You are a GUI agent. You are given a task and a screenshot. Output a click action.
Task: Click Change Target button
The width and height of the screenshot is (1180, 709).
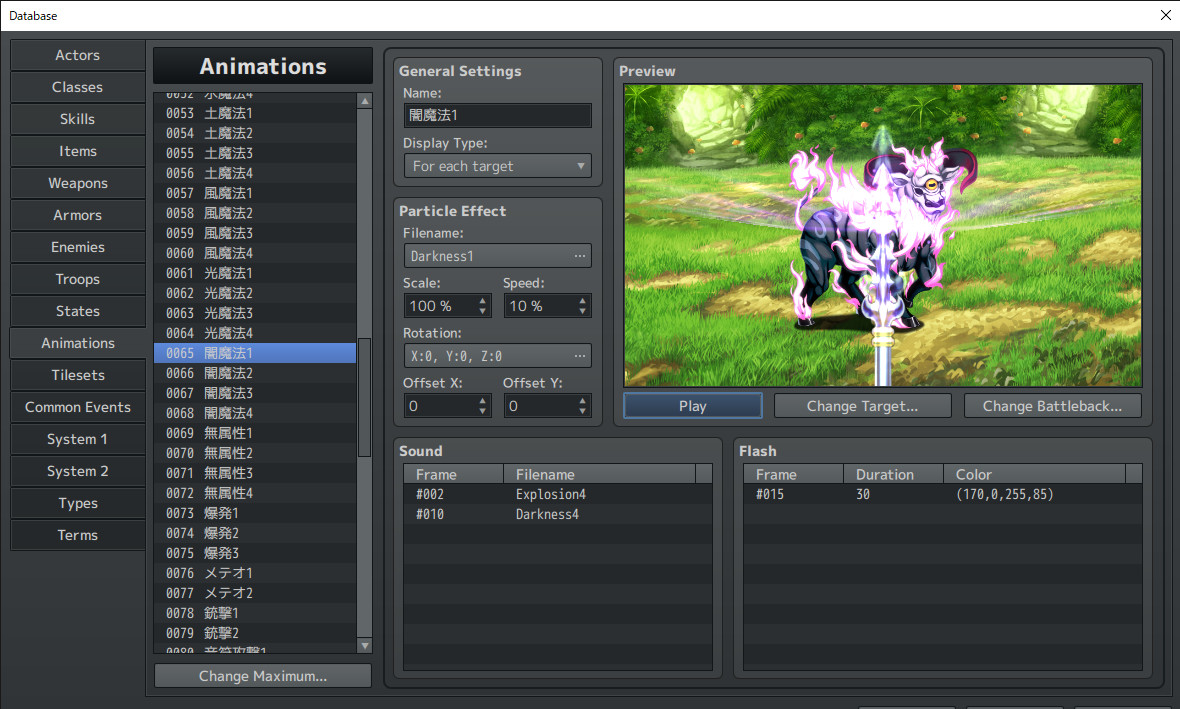[862, 405]
